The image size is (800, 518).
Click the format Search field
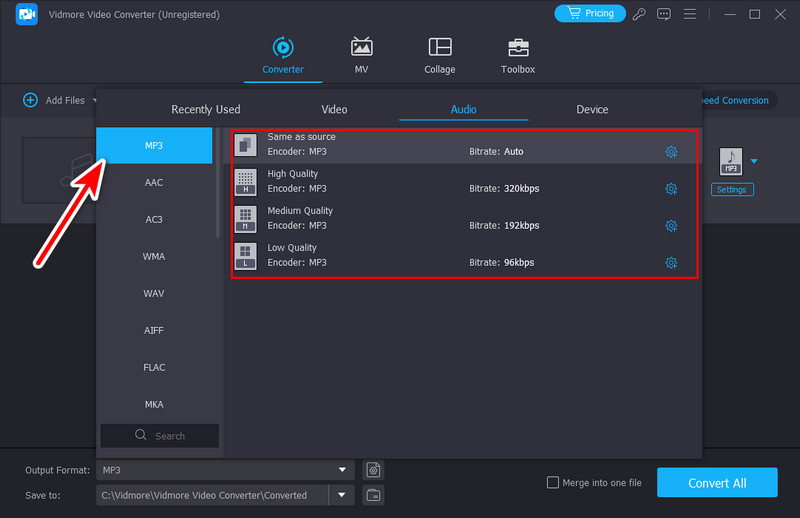tap(160, 436)
